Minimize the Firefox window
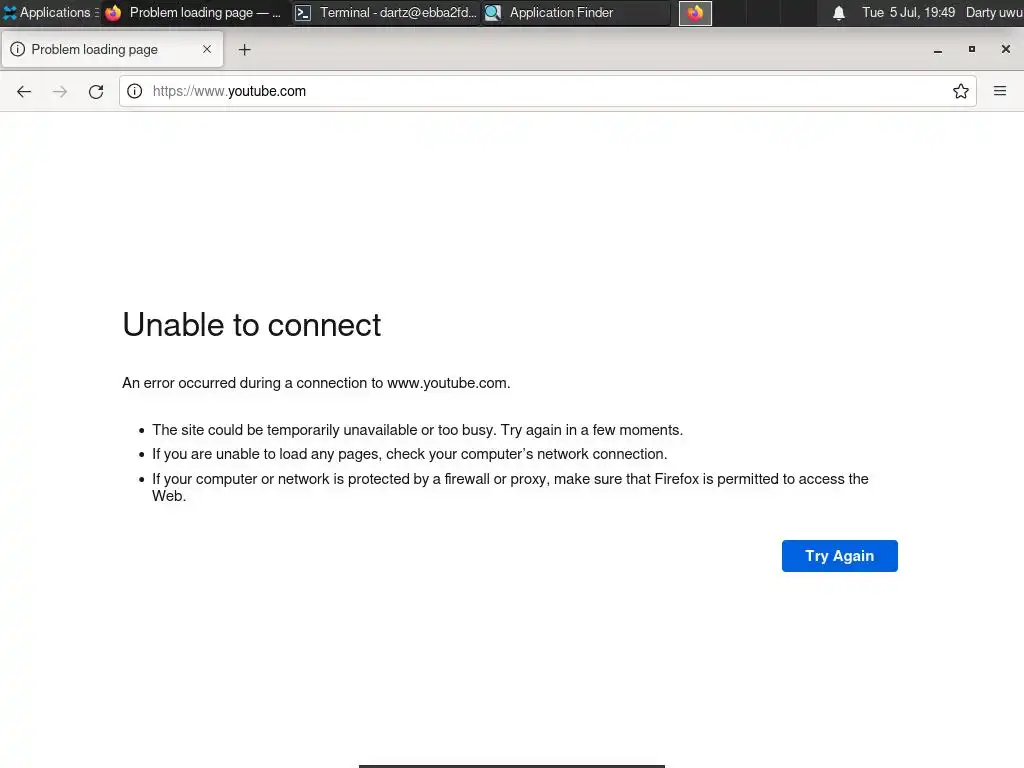This screenshot has height=768, width=1024. (938, 50)
